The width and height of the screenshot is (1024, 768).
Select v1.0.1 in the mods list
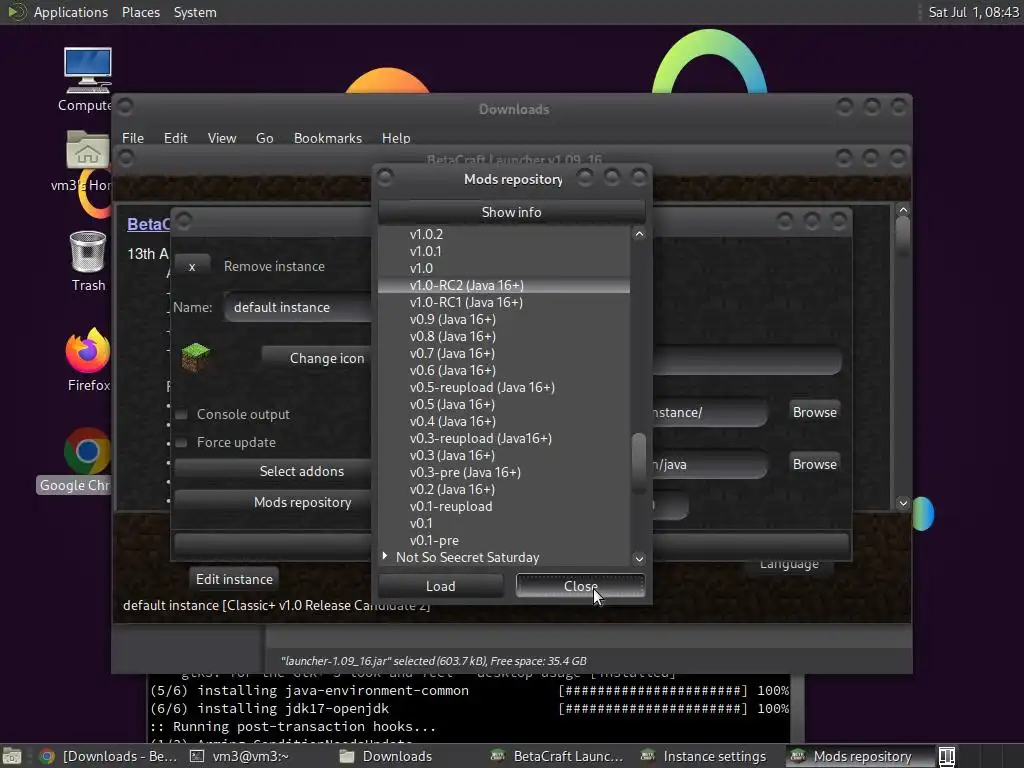pyautogui.click(x=504, y=251)
